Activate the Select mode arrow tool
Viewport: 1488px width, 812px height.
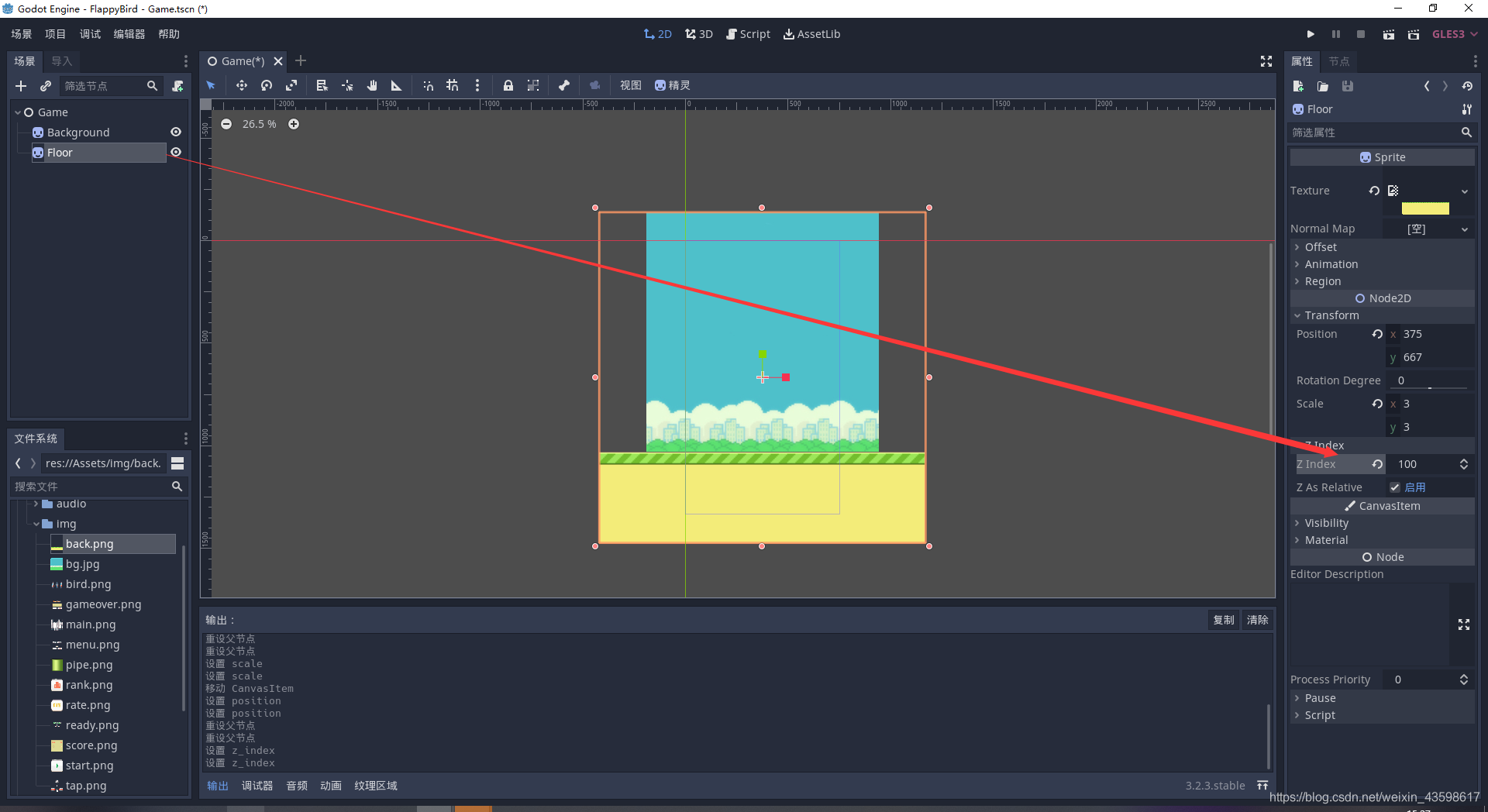211,85
